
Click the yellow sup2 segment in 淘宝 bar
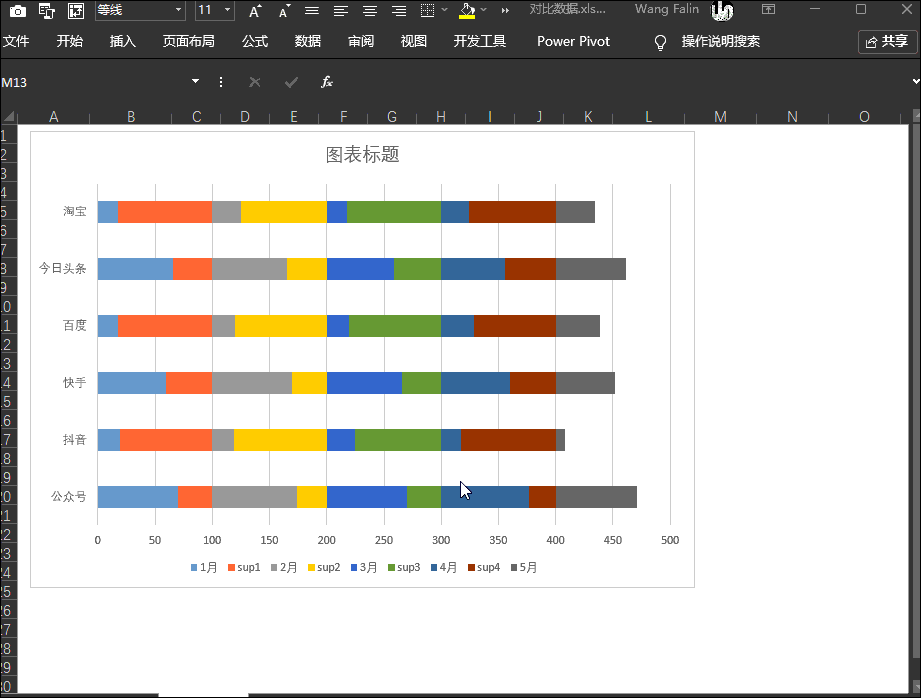click(284, 212)
